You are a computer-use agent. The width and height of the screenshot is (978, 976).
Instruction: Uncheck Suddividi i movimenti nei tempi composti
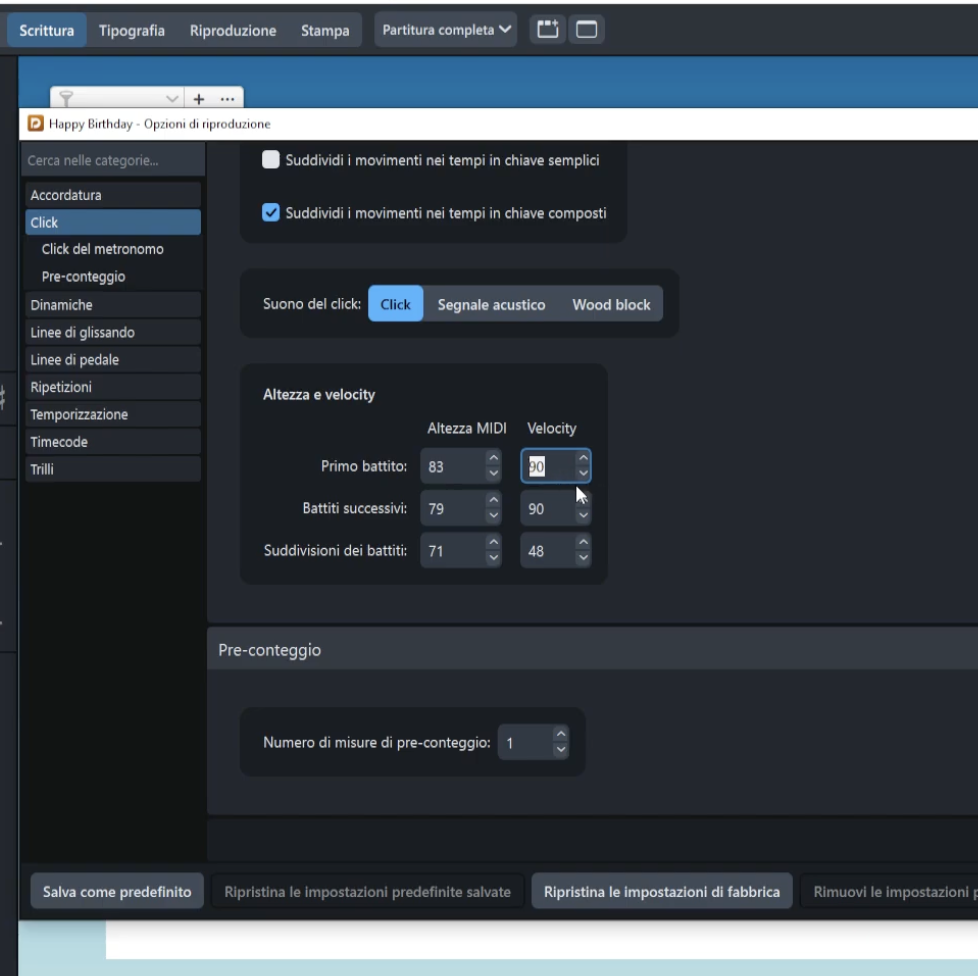point(271,213)
